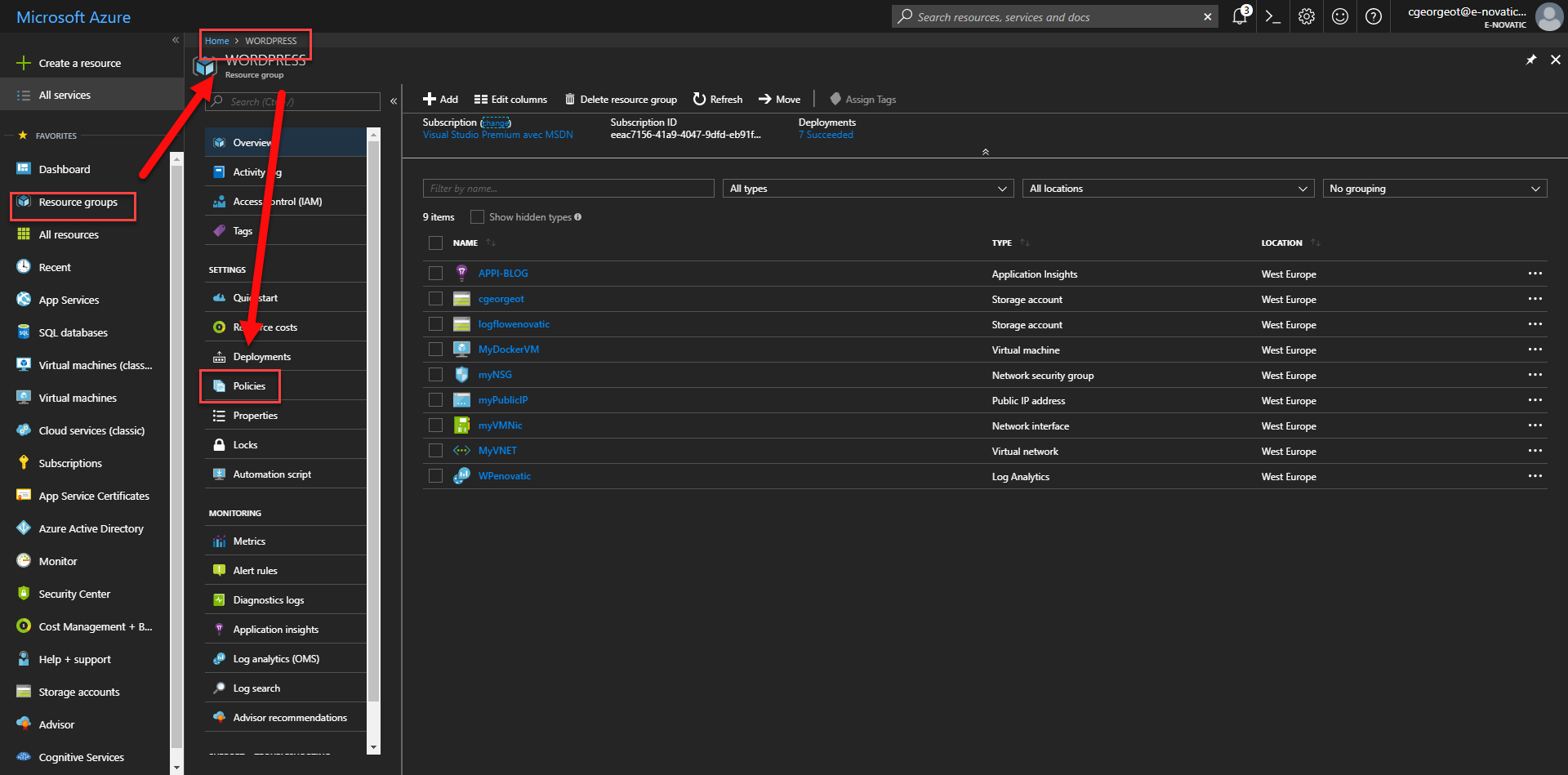Open Resource groups in favorites
This screenshot has width=1568, height=775.
pos(78,202)
